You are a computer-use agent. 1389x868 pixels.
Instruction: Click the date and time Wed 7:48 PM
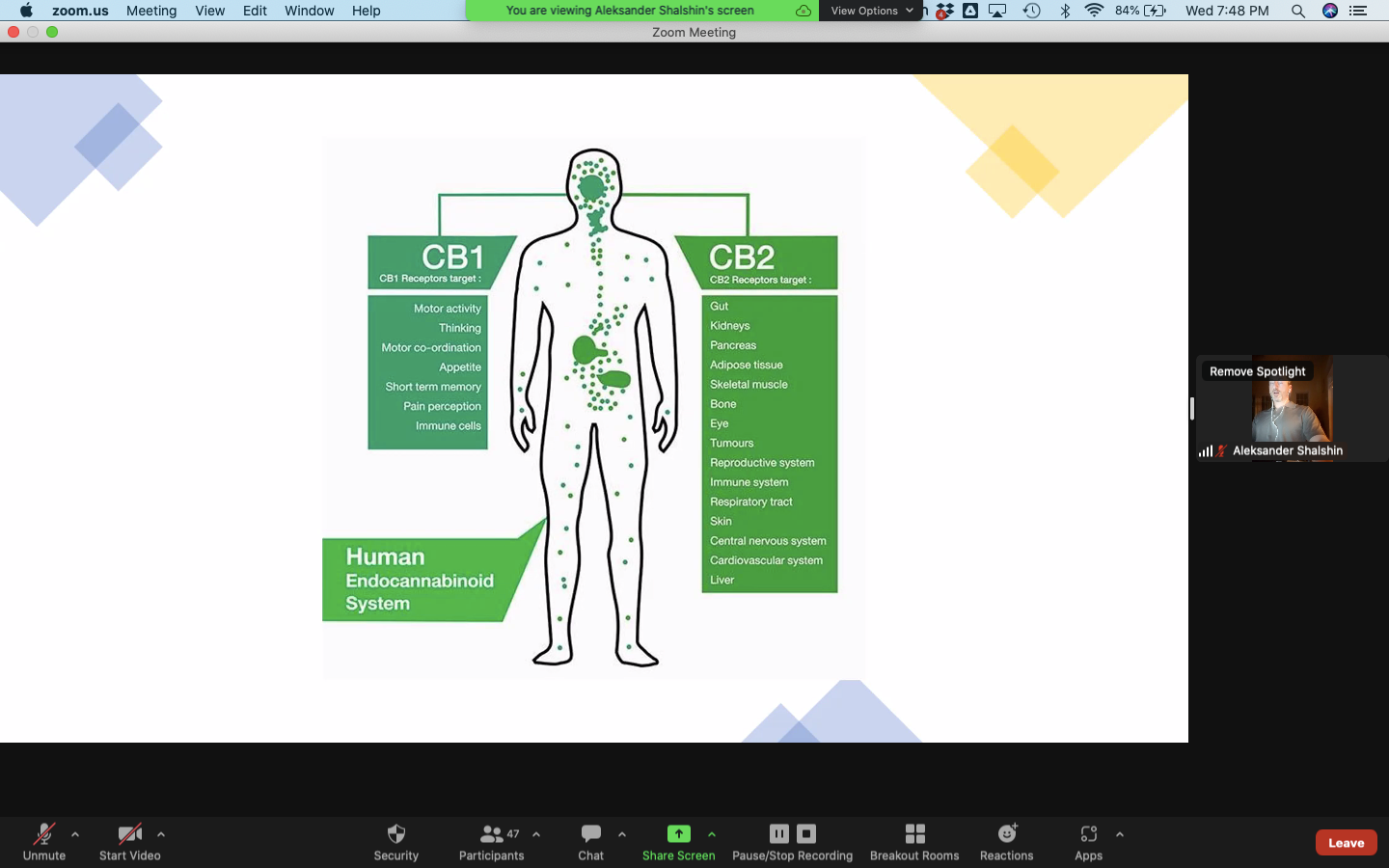tap(1227, 11)
